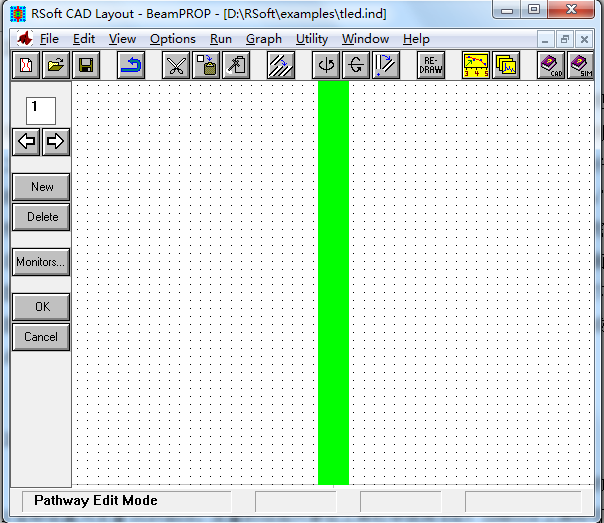Click the diagonal stripes pattern toolbar icon
This screenshot has height=523, width=604.
coord(281,65)
